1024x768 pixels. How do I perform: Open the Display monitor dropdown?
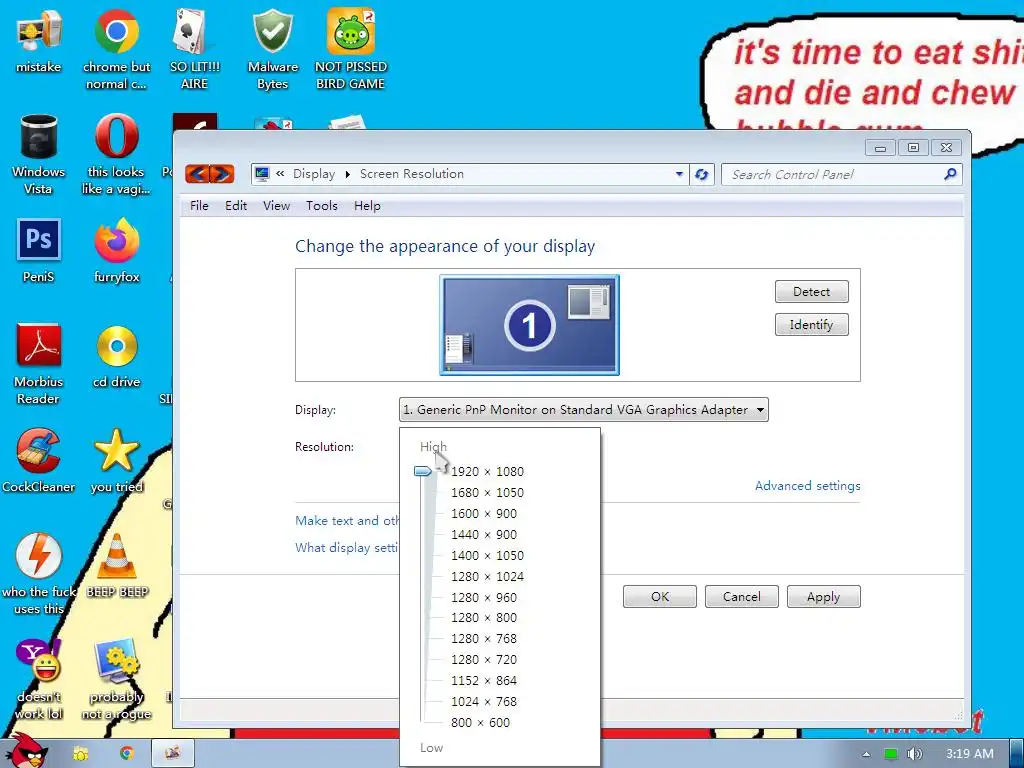584,409
